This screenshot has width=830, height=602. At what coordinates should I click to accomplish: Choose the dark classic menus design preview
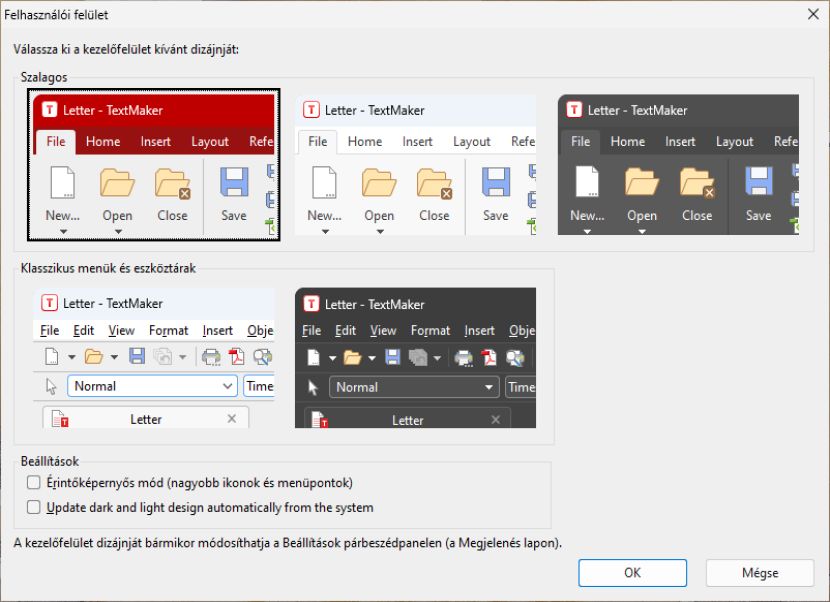(x=416, y=358)
